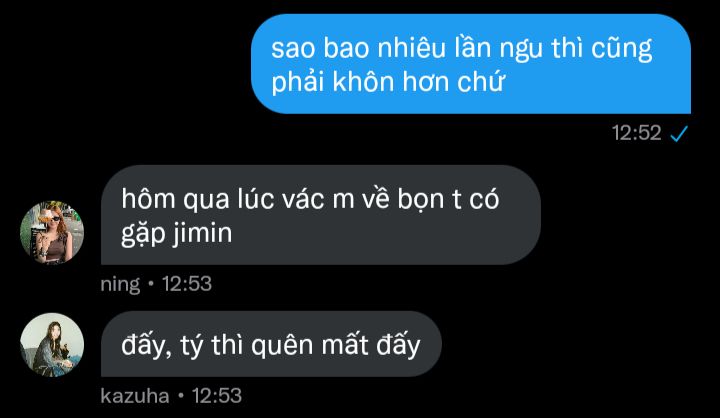Image resolution: width=720 pixels, height=418 pixels.
Task: Click the text line 'phải khôn hơn chứ'
Action: [x=388, y=83]
